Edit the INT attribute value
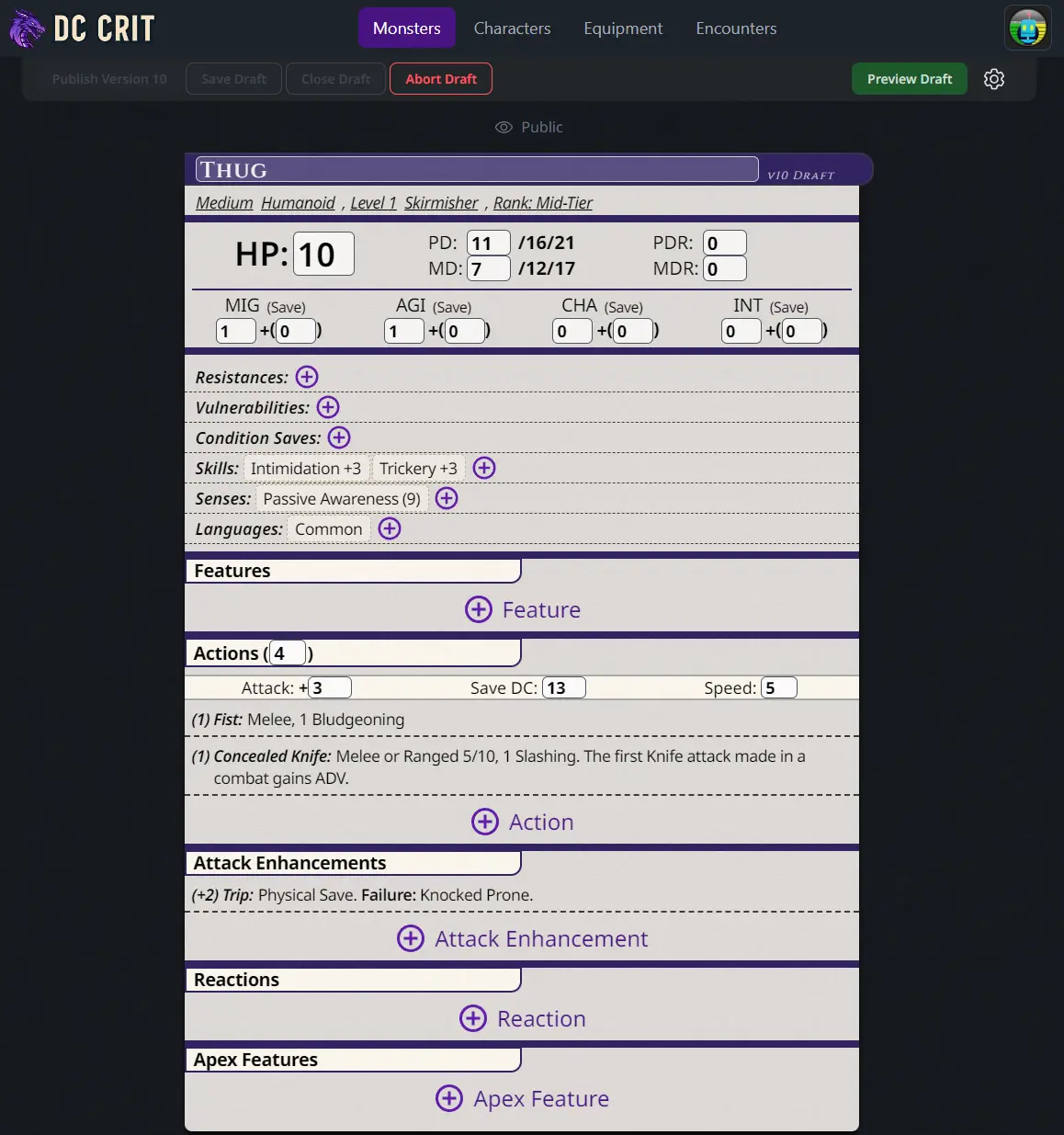This screenshot has width=1064, height=1135. pyautogui.click(x=741, y=331)
